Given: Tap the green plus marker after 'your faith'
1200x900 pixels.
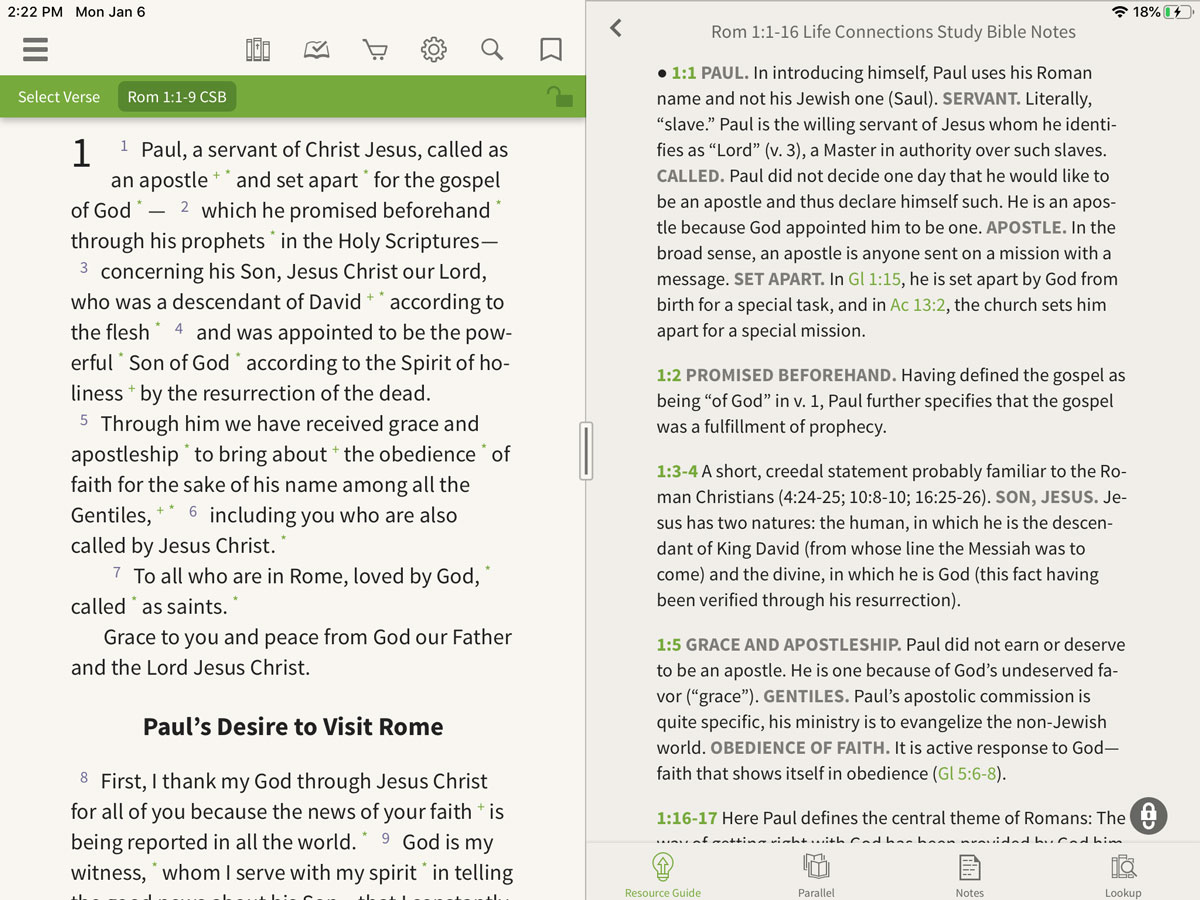Looking at the screenshot, I should tap(480, 807).
